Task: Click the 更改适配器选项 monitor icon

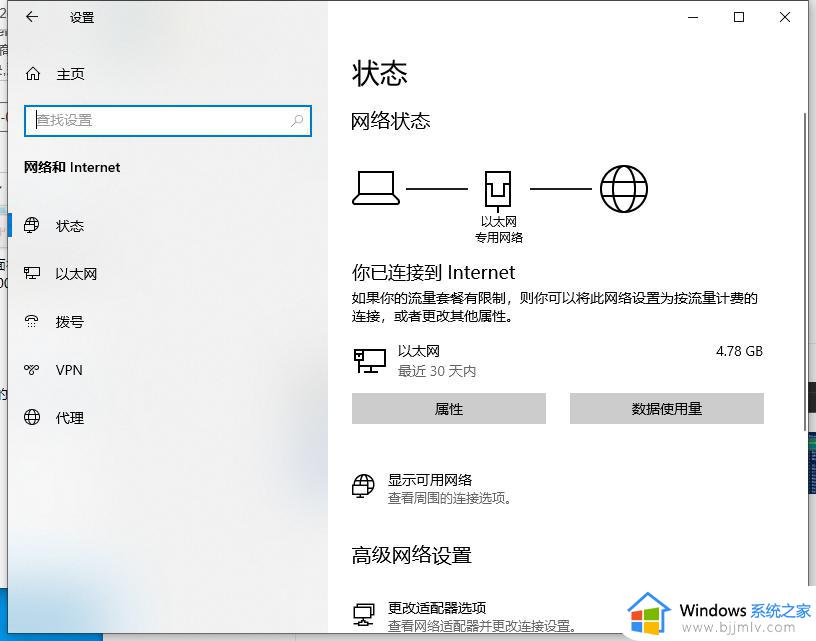Action: pyautogui.click(x=363, y=614)
